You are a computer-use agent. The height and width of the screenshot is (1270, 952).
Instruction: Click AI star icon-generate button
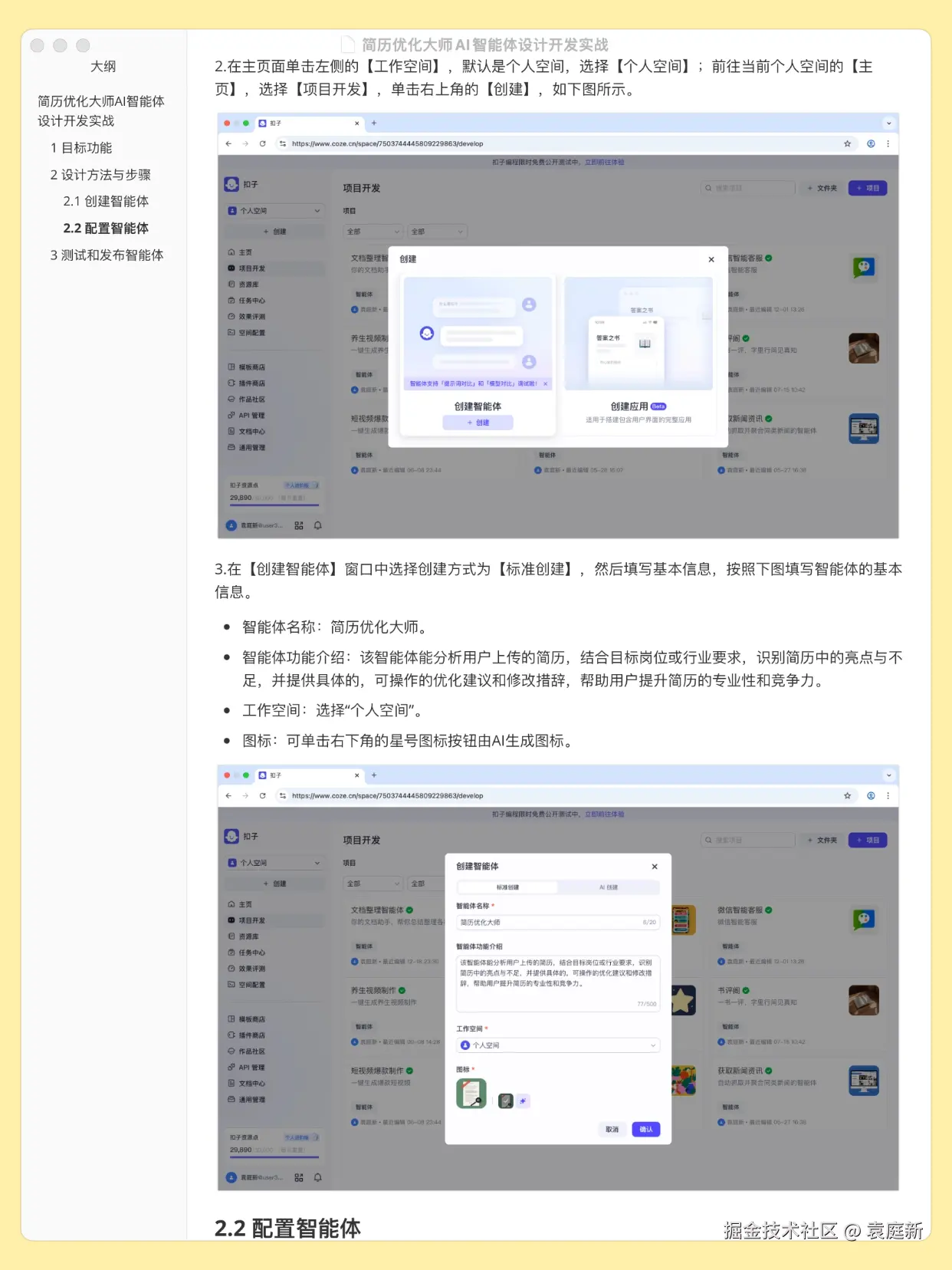coord(523,1101)
